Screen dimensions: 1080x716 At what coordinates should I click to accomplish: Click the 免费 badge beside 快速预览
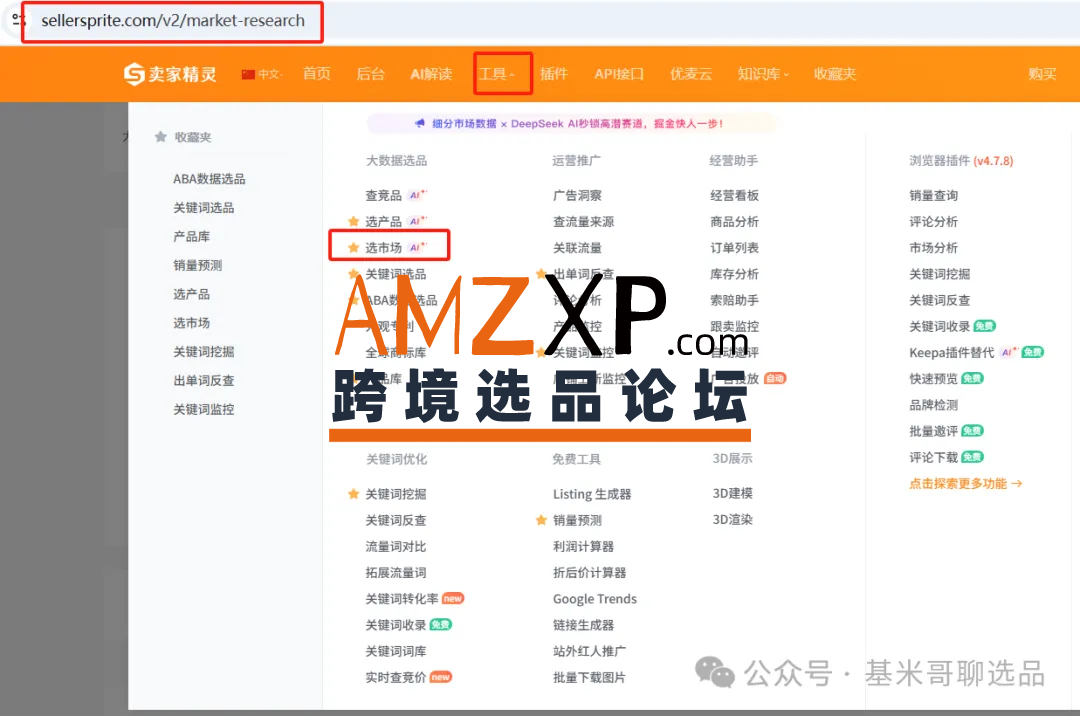pos(972,378)
